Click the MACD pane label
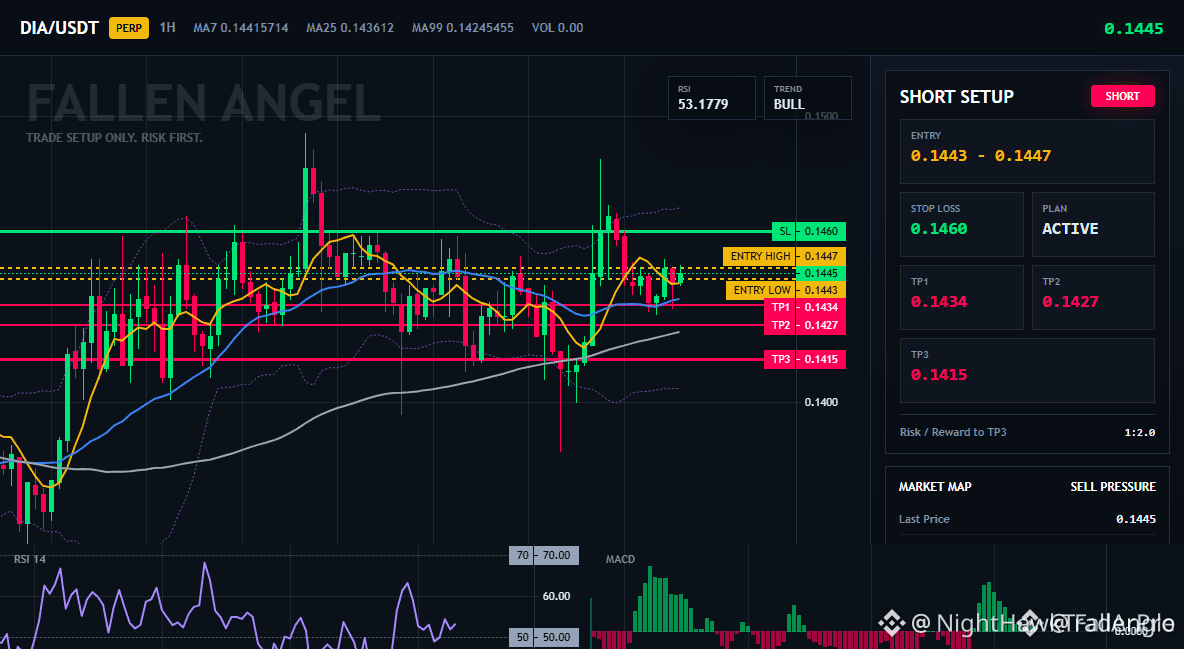The image size is (1184, 649). 620,559
